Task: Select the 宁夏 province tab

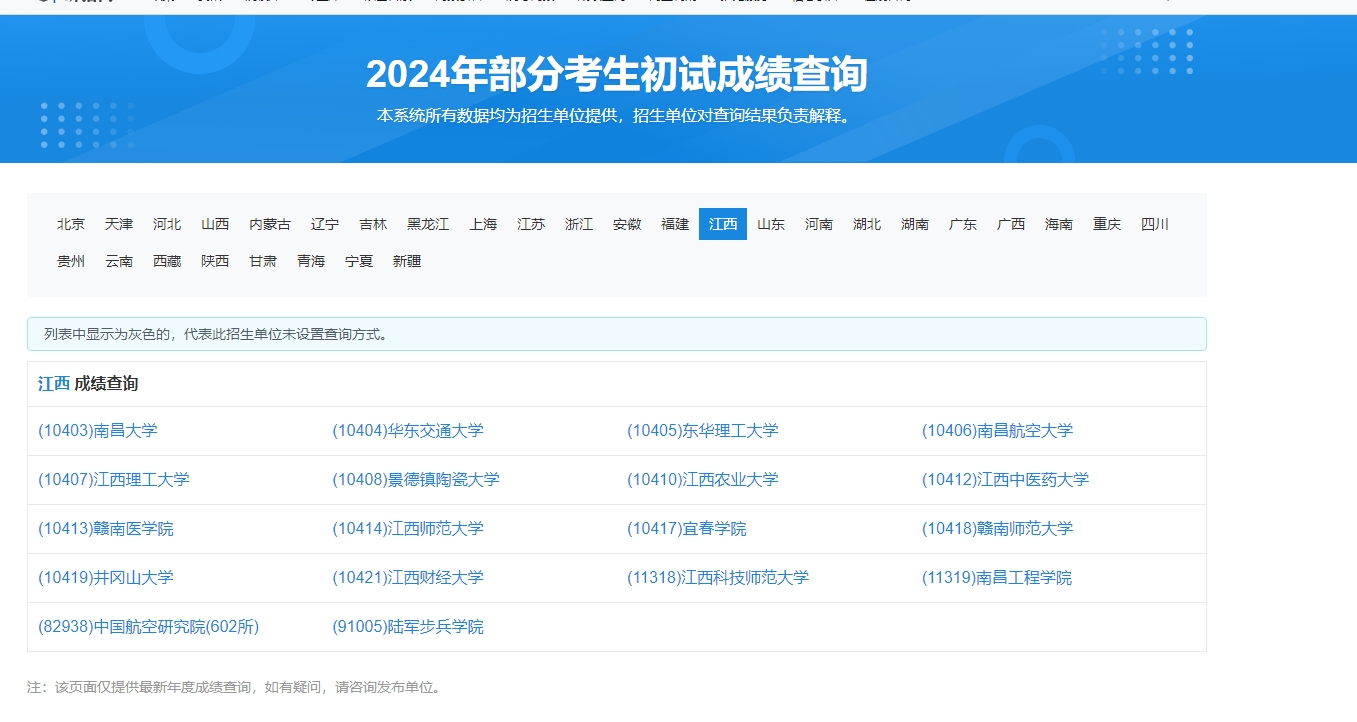Action: (359, 261)
